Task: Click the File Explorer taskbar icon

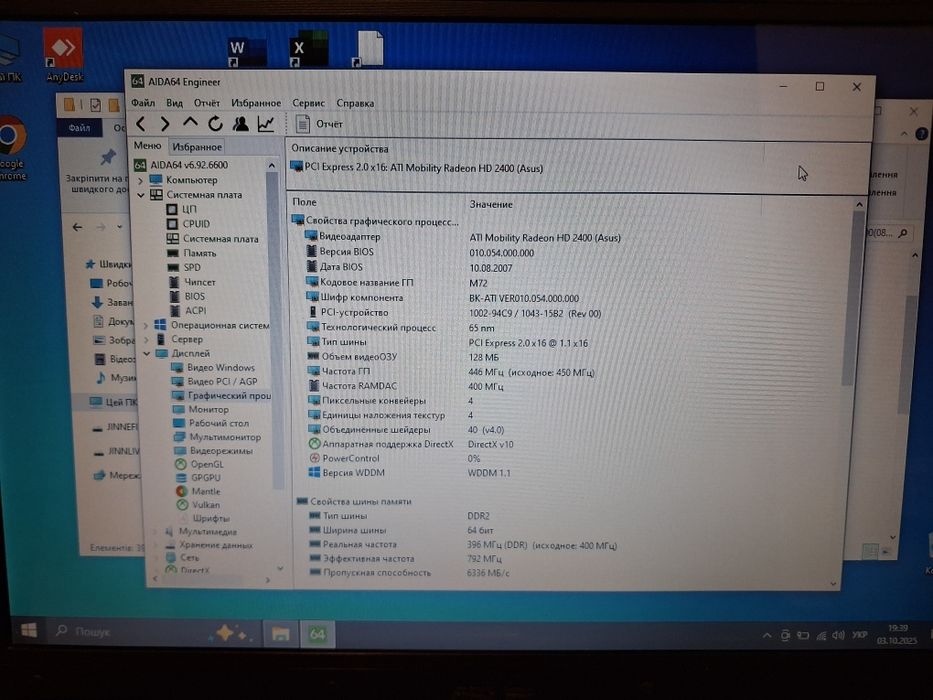Action: point(281,634)
